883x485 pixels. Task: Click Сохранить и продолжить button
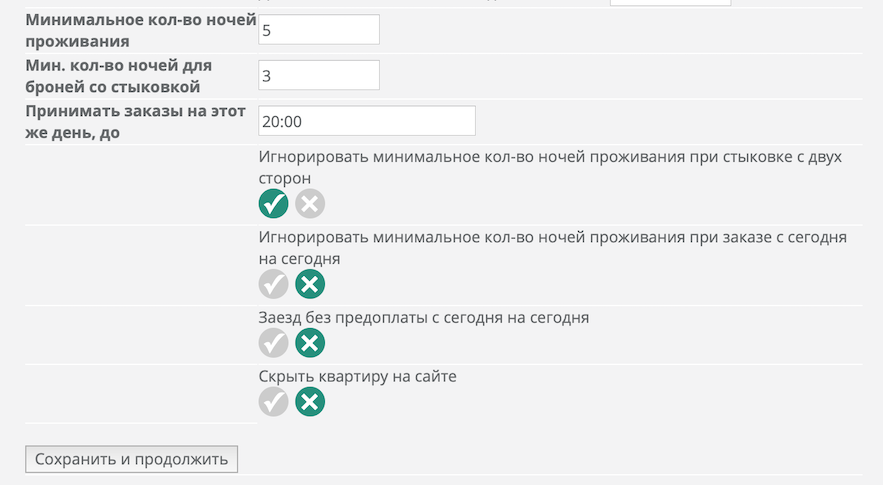[x=131, y=459]
